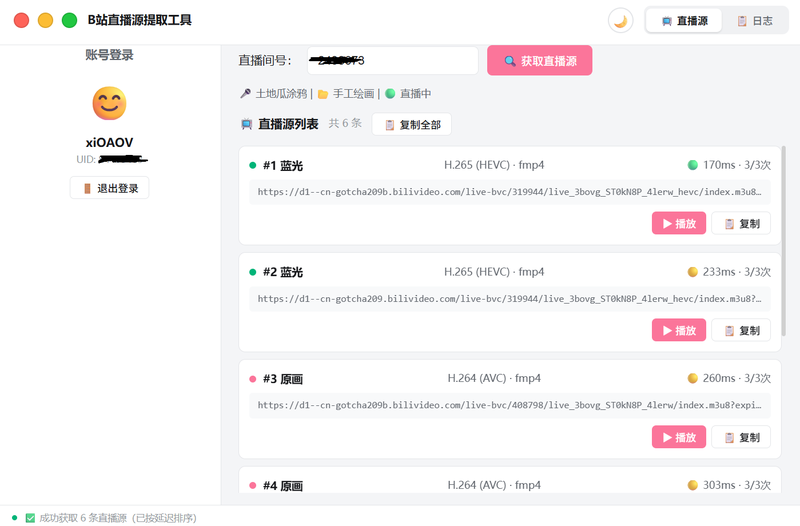Click the stream list scrollbar
800x526 pixels.
784,241
